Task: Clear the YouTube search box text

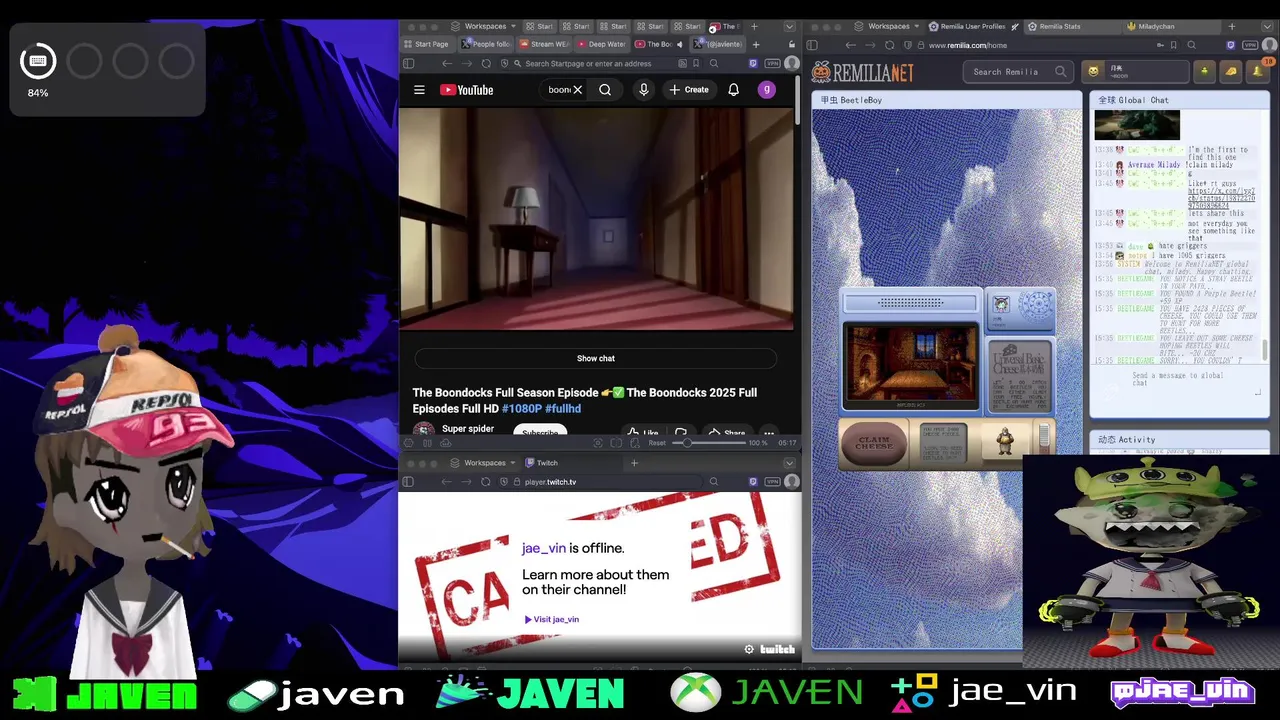Action: pos(577,90)
